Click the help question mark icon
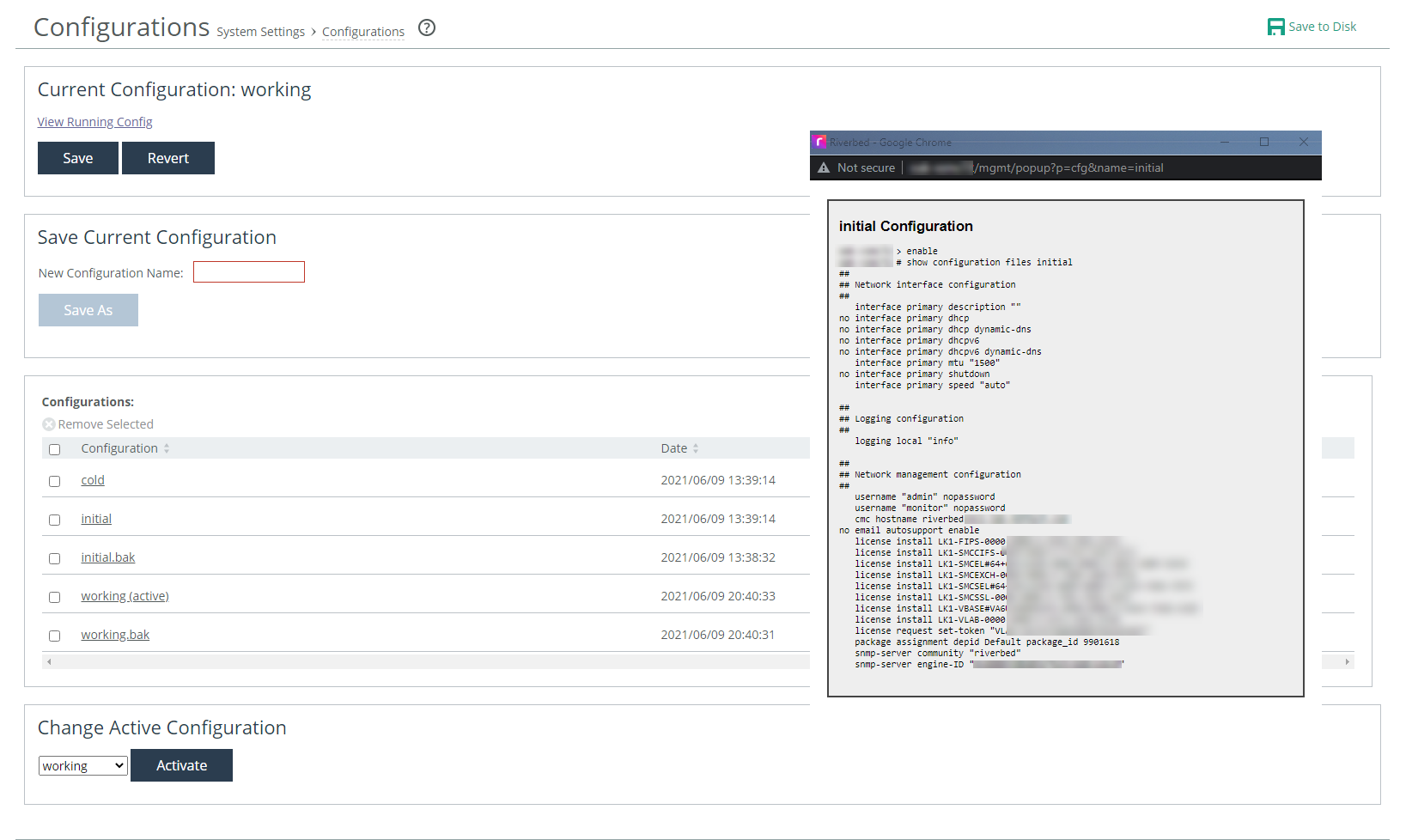 point(427,28)
